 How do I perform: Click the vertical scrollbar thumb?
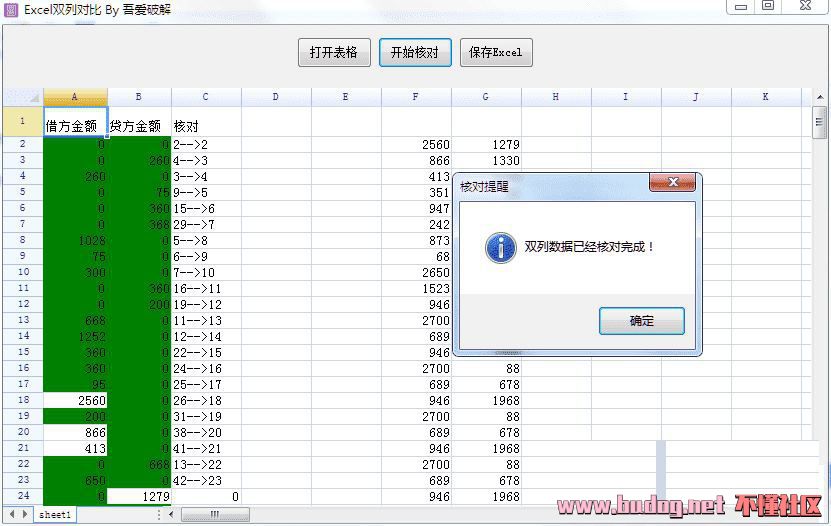(x=819, y=123)
